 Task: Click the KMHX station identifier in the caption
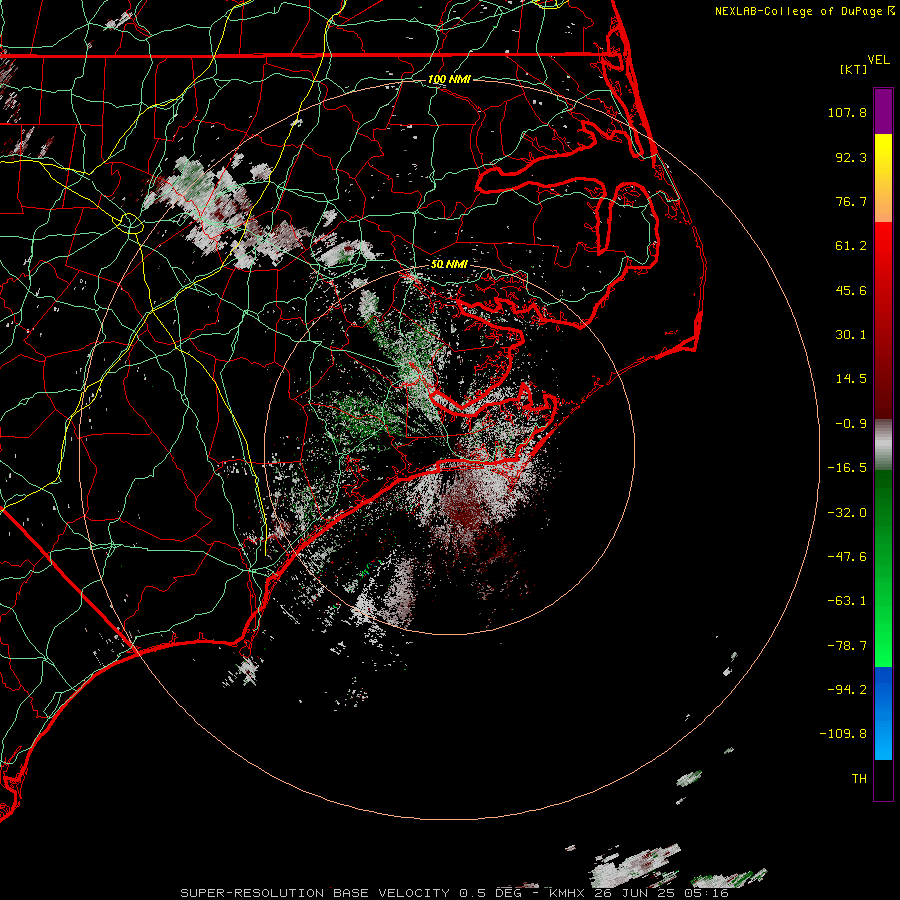[x=569, y=893]
